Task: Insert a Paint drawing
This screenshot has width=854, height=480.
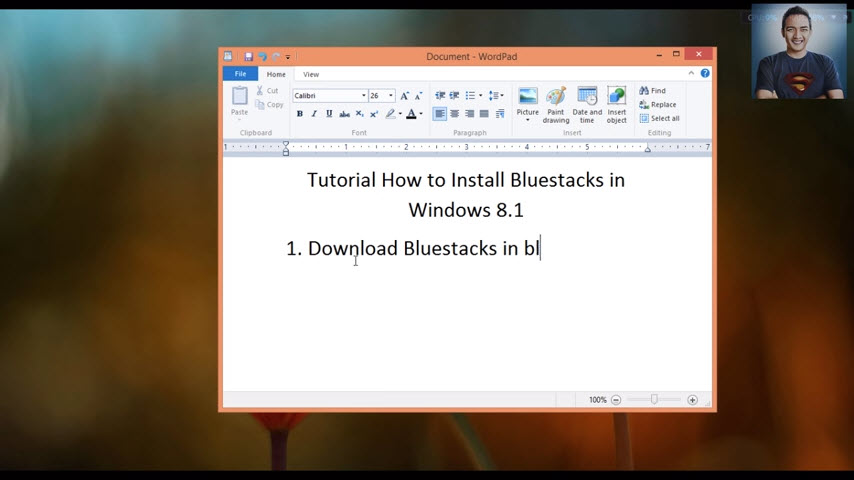Action: point(556,104)
